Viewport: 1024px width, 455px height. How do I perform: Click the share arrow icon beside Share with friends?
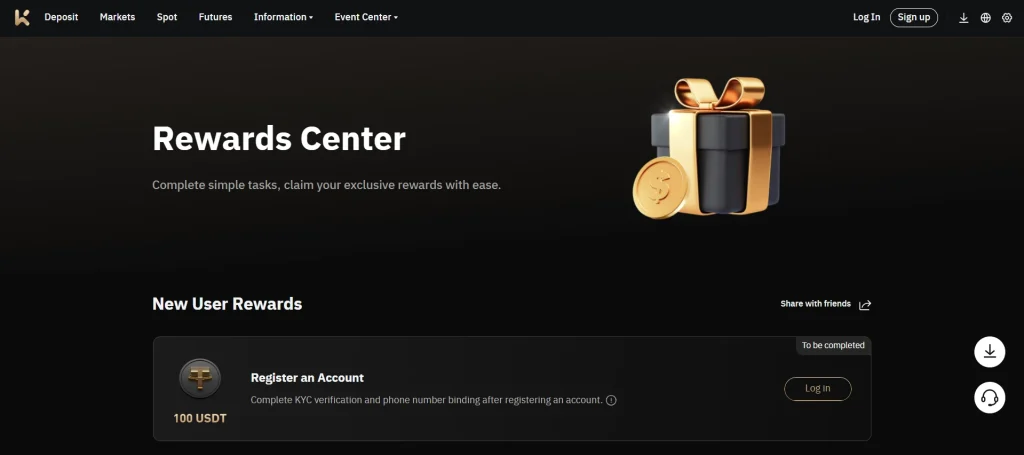pyautogui.click(x=865, y=305)
